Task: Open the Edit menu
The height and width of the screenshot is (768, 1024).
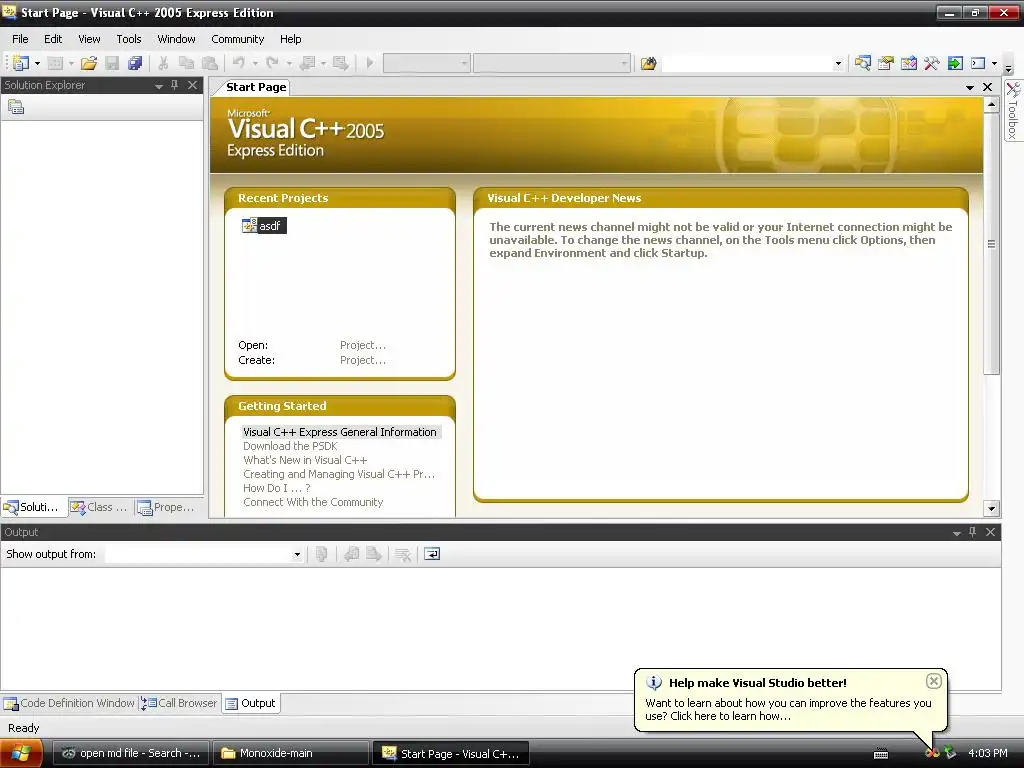Action: point(53,39)
